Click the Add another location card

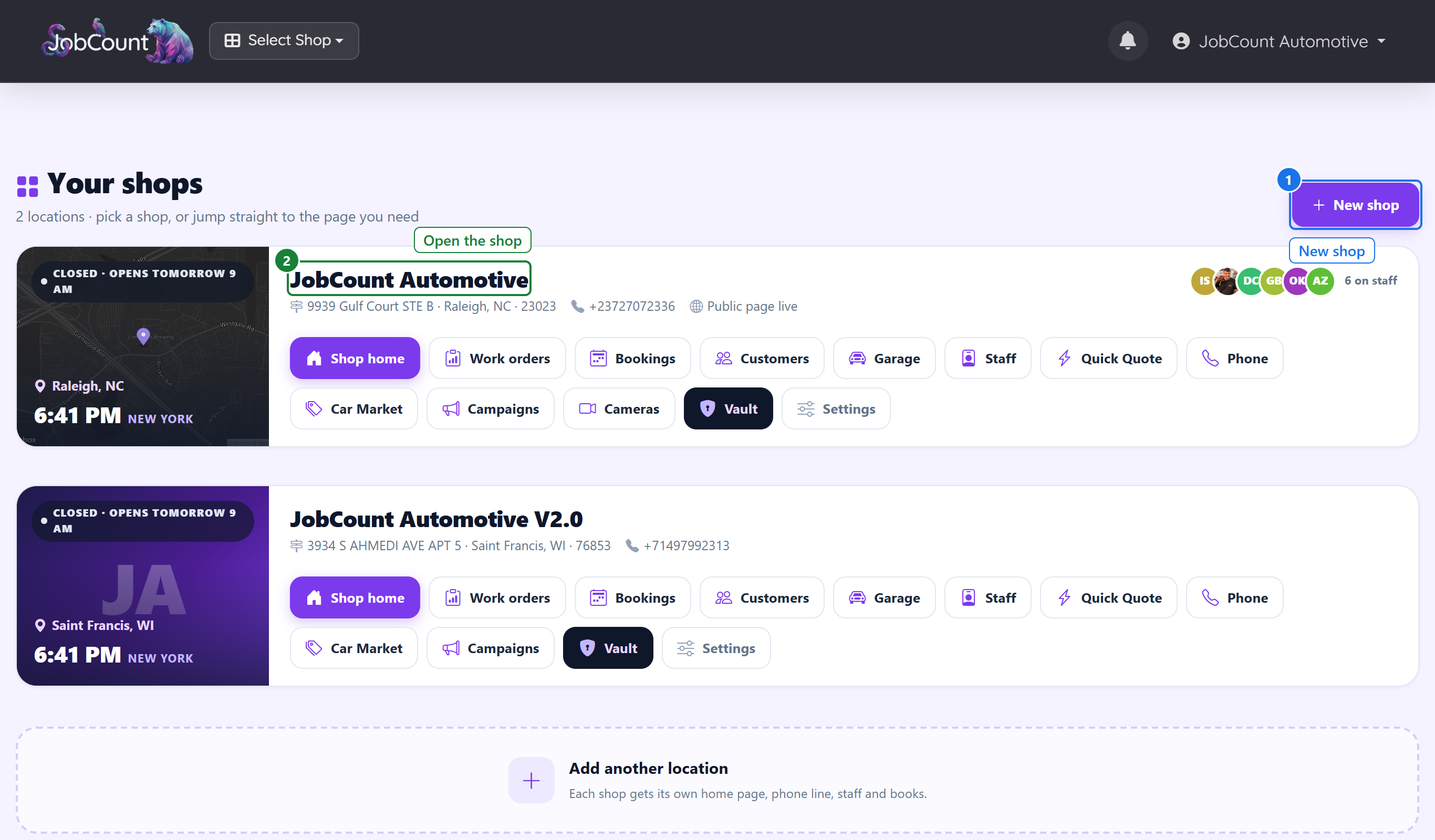[x=717, y=780]
